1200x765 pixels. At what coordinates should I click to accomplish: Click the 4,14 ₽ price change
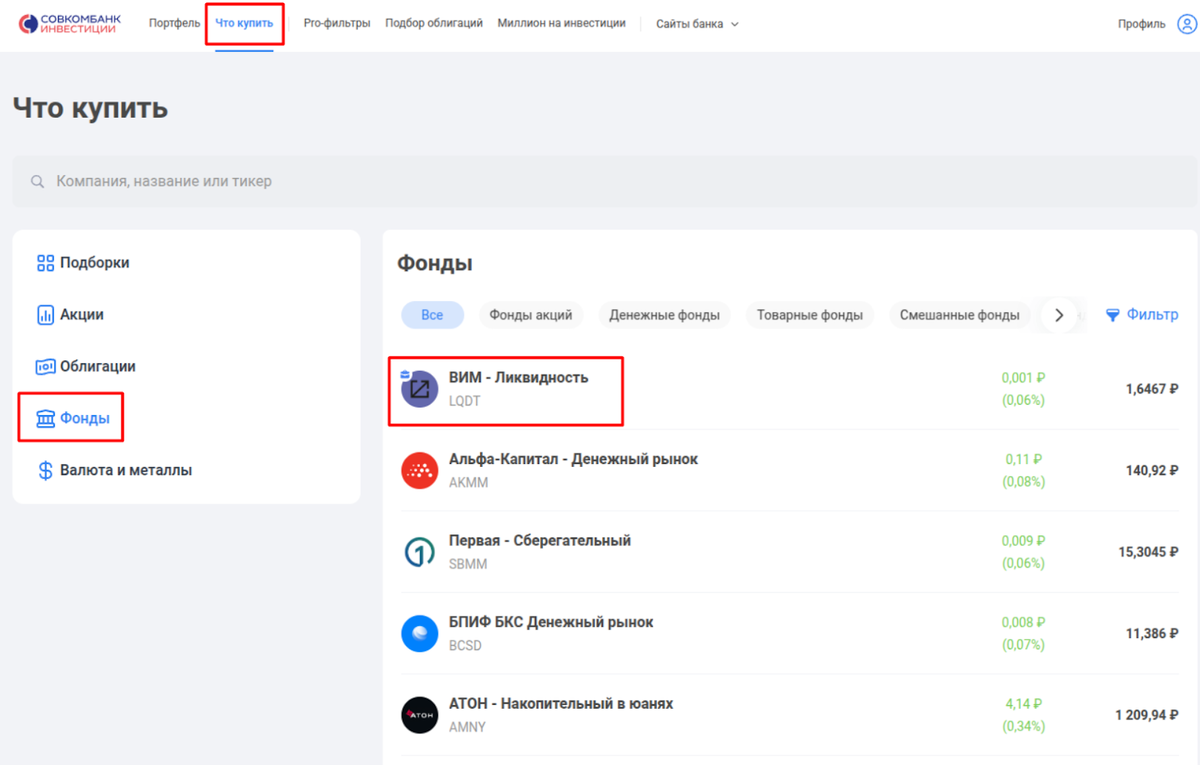click(1024, 704)
